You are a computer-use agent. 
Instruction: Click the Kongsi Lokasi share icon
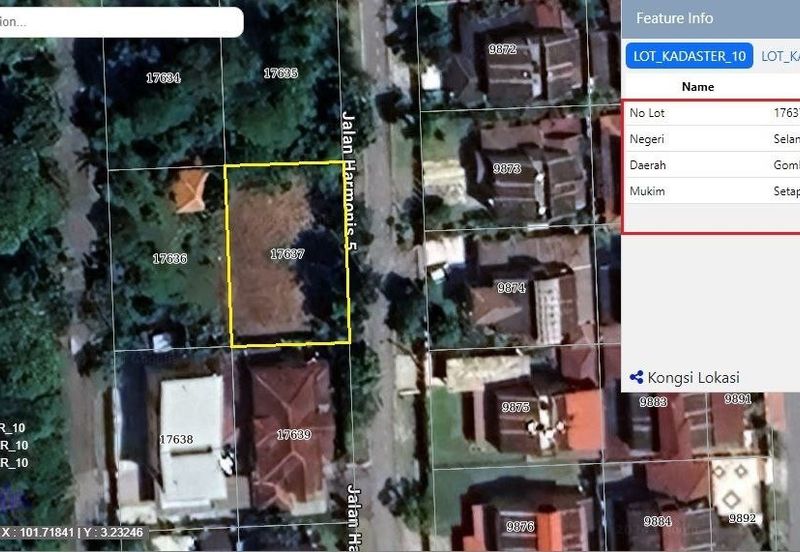pyautogui.click(x=636, y=378)
